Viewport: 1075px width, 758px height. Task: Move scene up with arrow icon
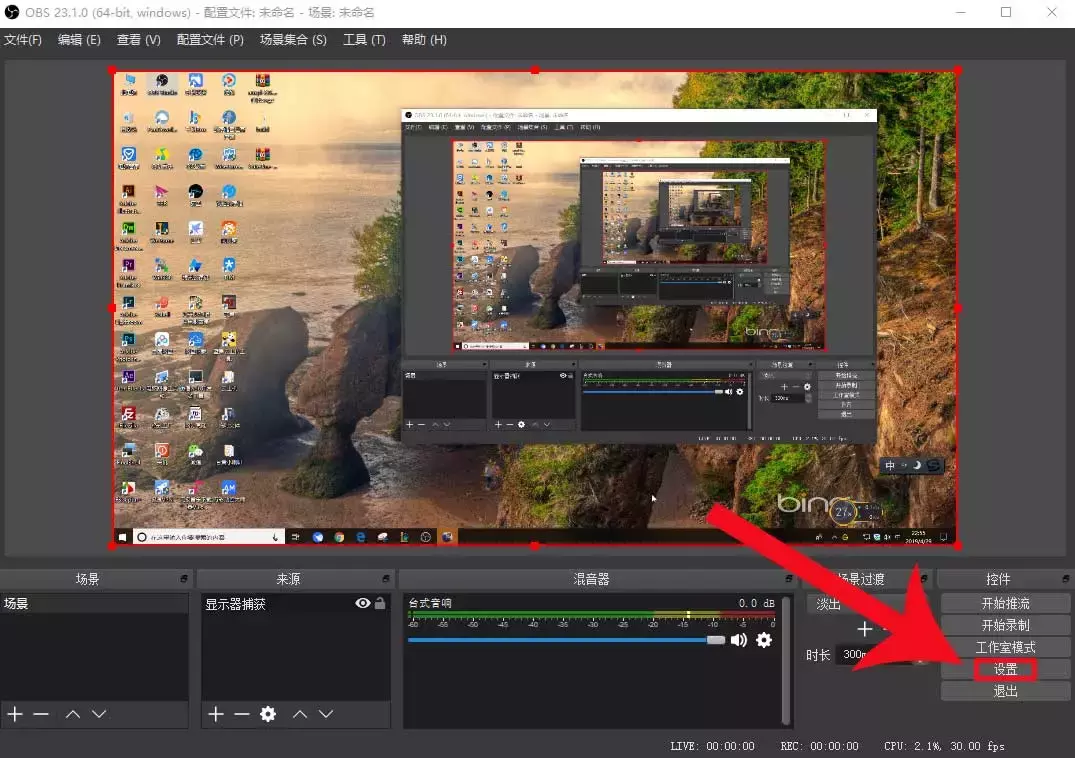click(73, 714)
